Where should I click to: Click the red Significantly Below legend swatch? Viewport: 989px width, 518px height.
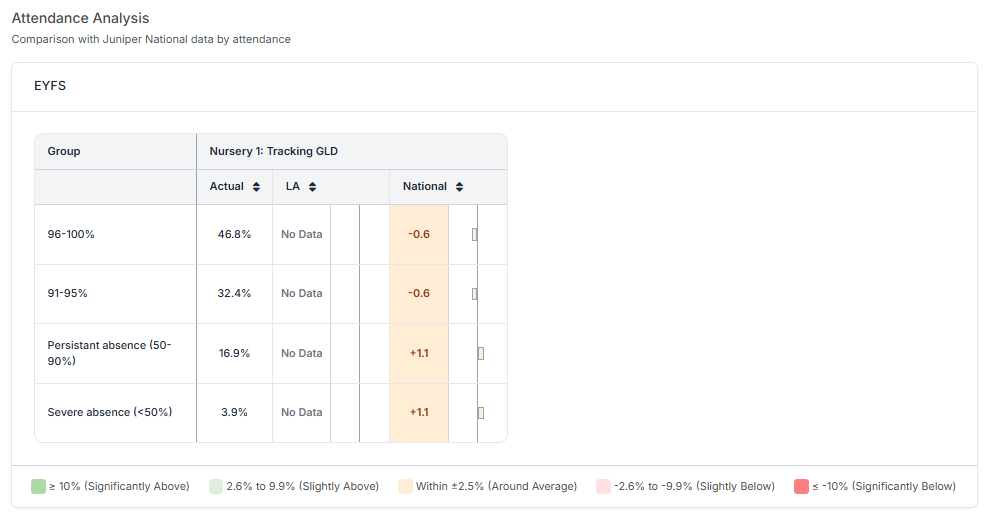click(800, 486)
